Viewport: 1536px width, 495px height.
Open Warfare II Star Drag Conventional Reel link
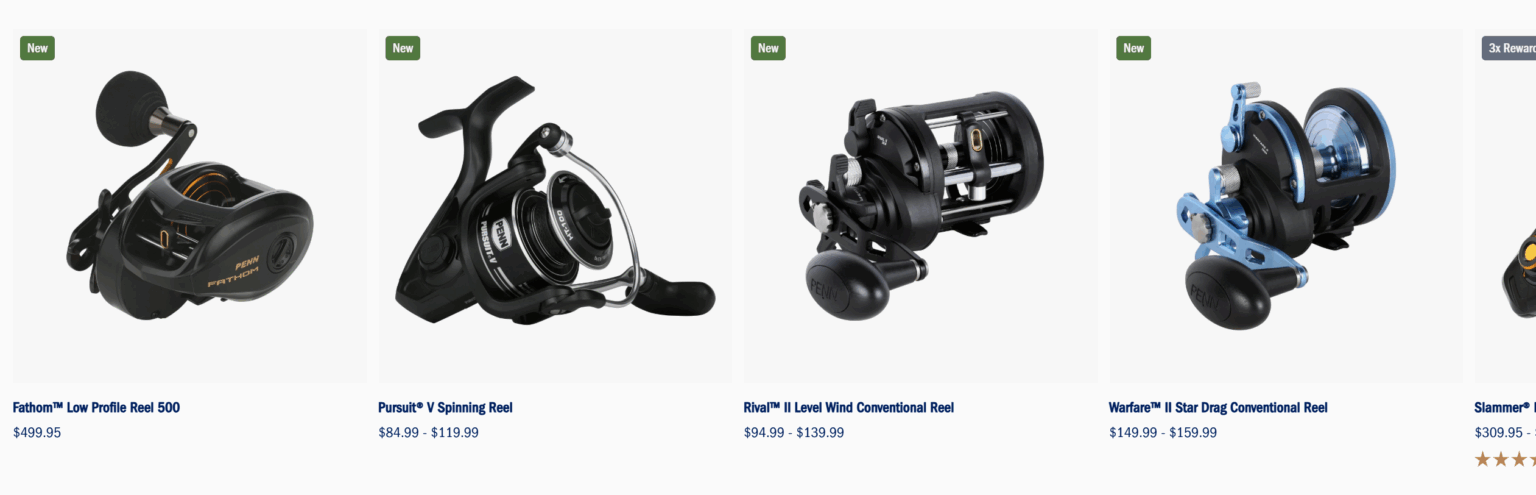pos(1218,408)
